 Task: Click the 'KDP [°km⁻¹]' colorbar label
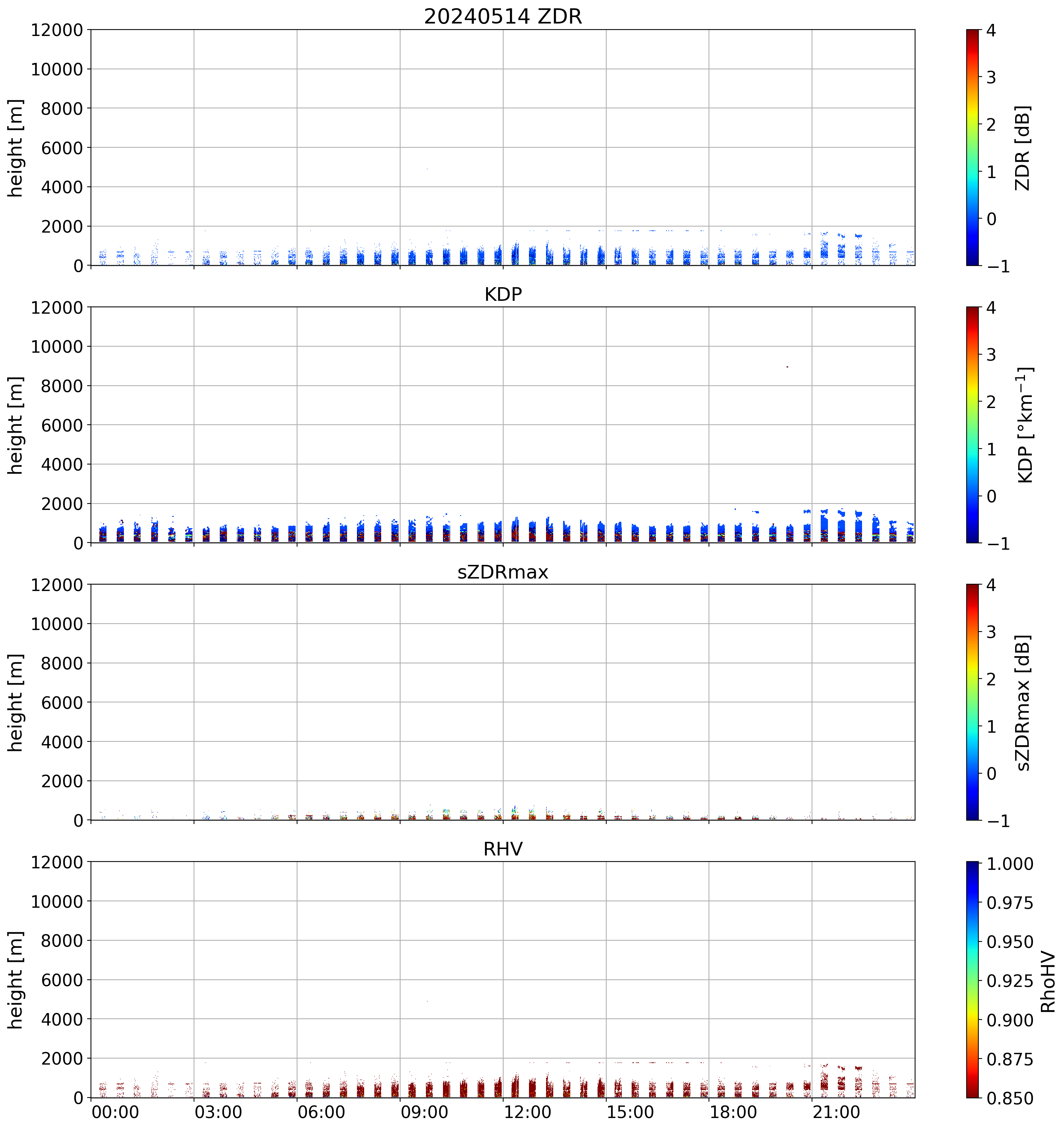(1024, 425)
